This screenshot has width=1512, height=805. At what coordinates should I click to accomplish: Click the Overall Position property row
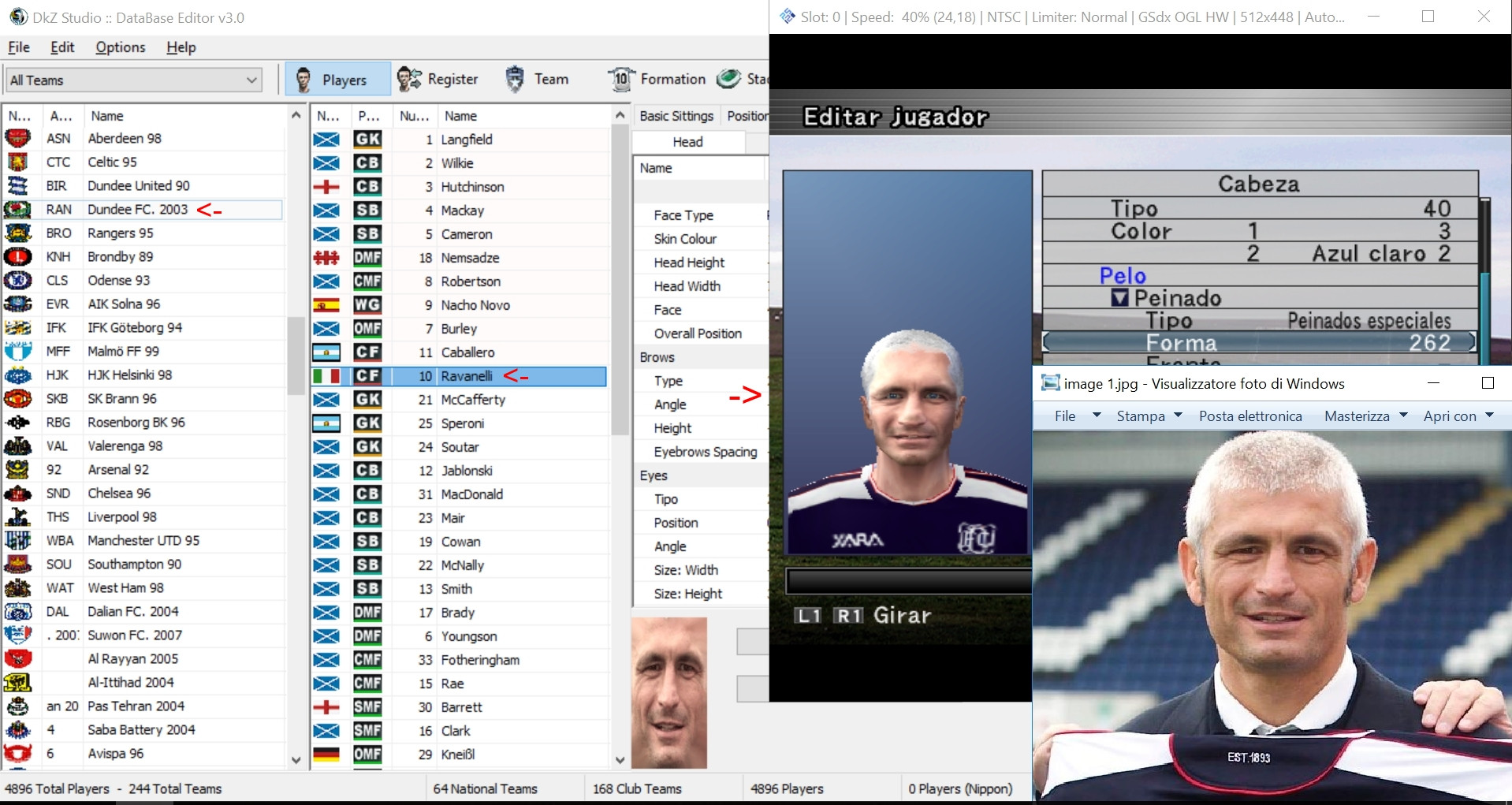[x=701, y=334]
